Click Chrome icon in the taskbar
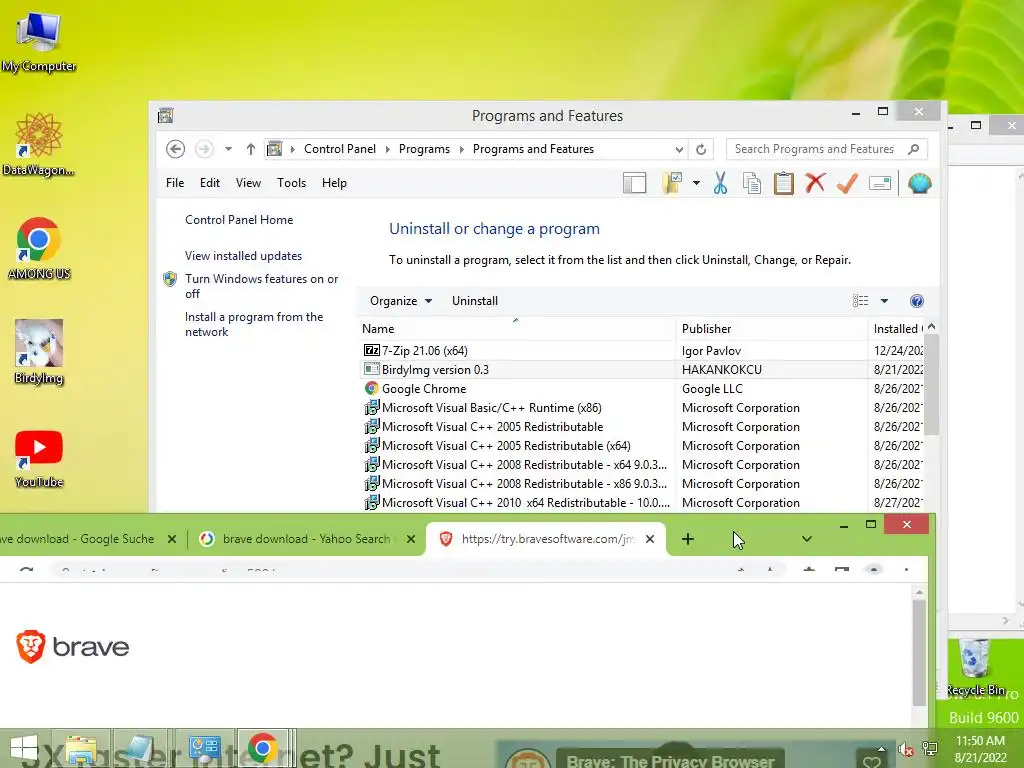Image resolution: width=1024 pixels, height=768 pixels. pyautogui.click(x=263, y=748)
